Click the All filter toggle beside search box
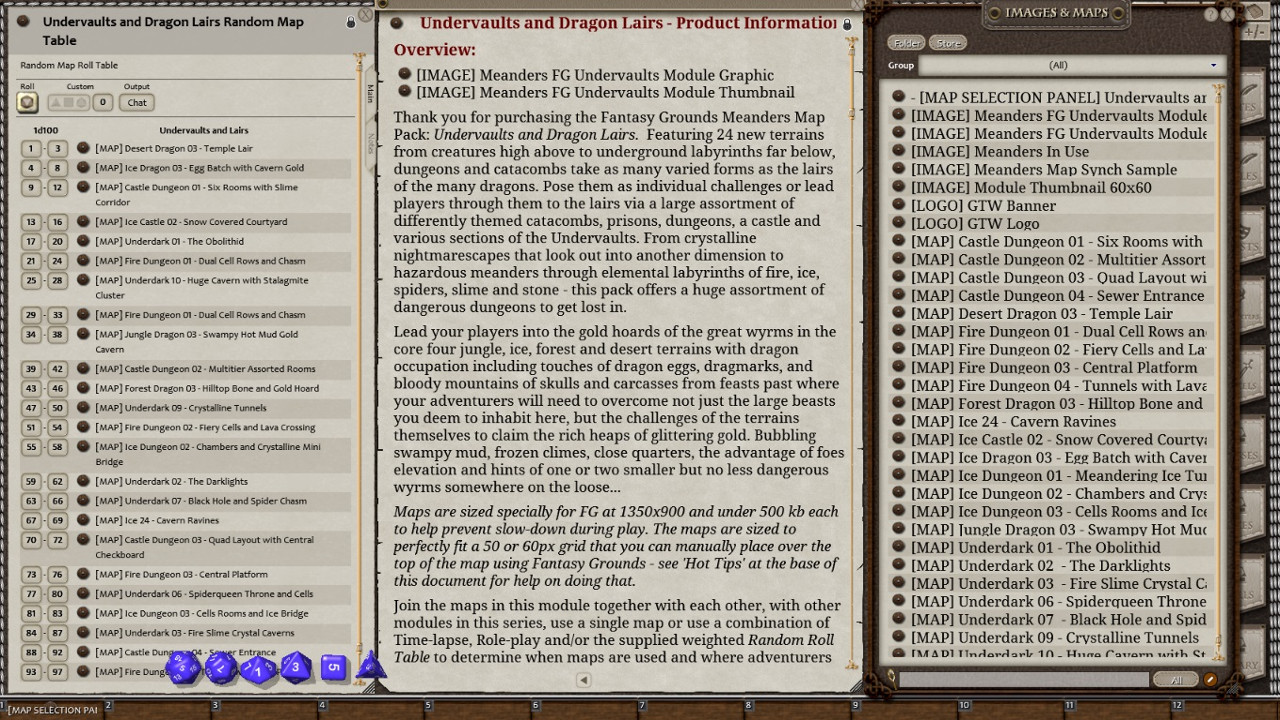 click(x=1176, y=680)
